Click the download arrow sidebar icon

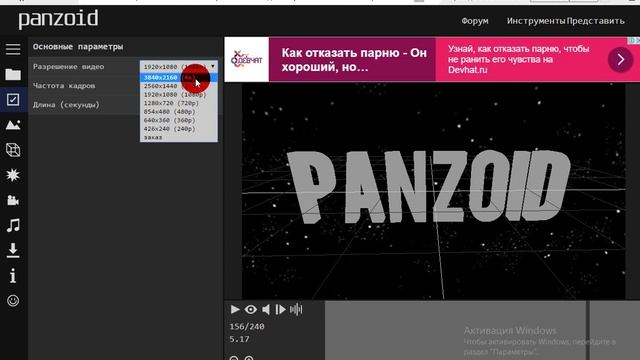click(13, 250)
